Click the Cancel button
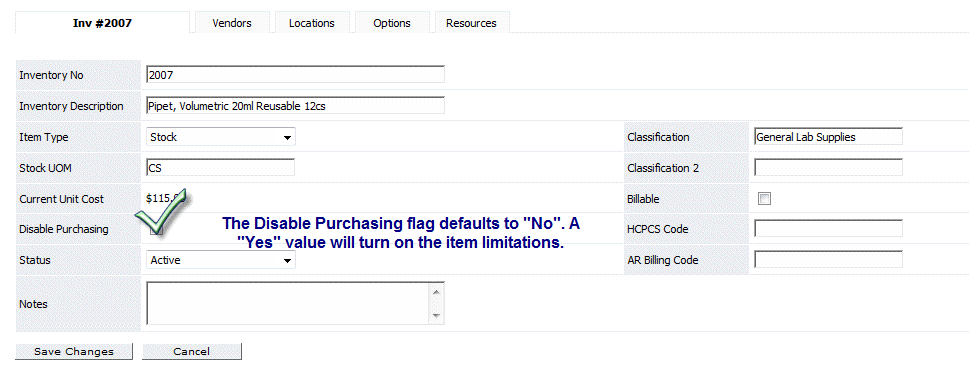Screen dimensions: 969x375 [192, 352]
